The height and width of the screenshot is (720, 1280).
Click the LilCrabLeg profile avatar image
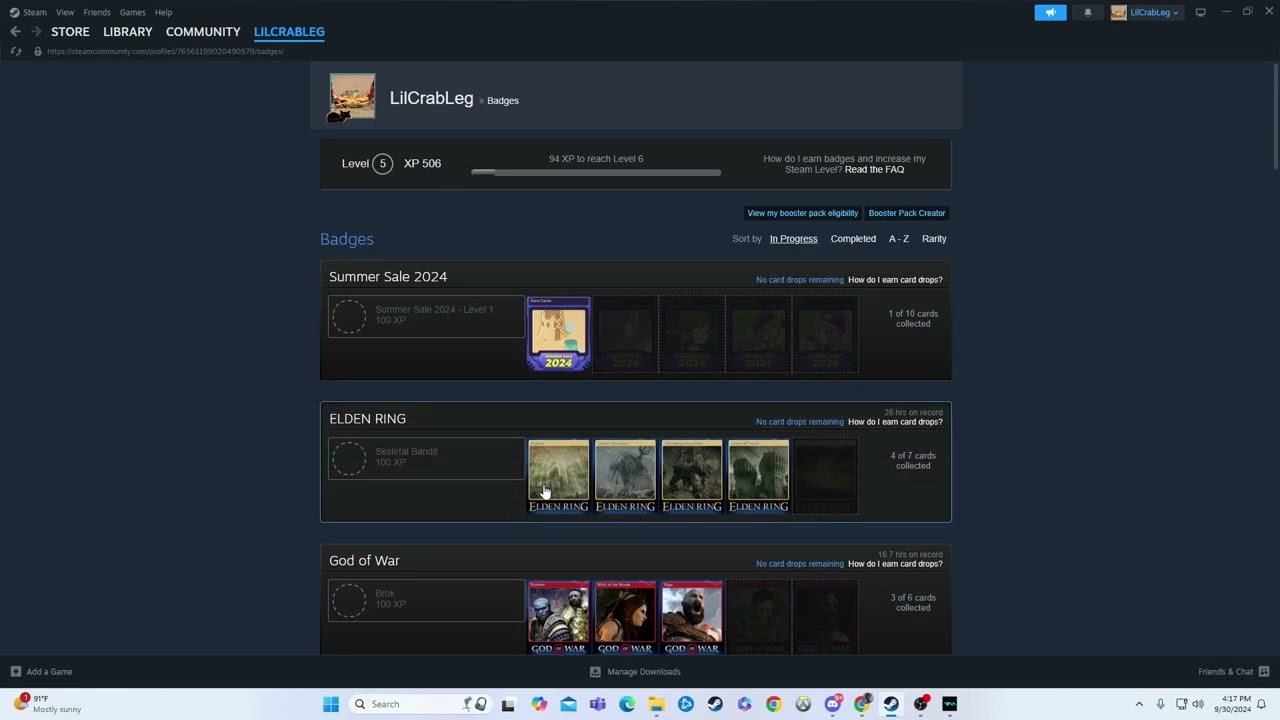point(352,97)
